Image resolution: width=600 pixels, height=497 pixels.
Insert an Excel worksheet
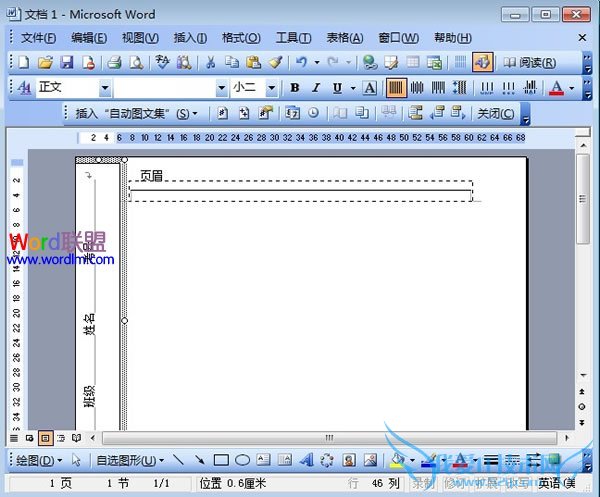point(434,62)
